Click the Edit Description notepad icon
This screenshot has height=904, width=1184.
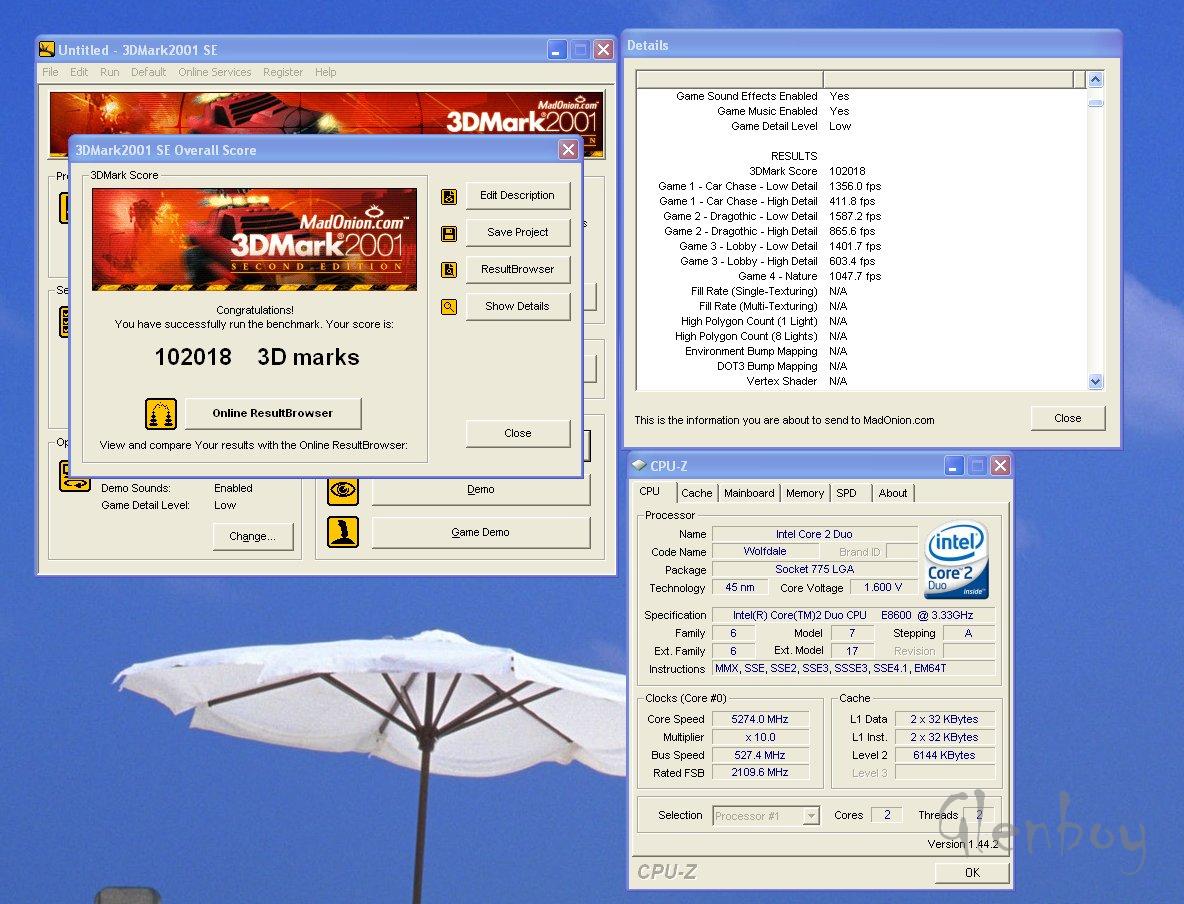pyautogui.click(x=449, y=196)
